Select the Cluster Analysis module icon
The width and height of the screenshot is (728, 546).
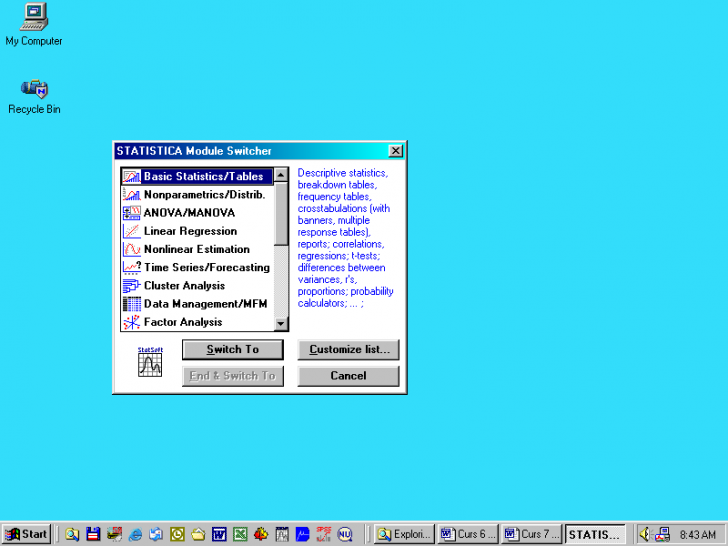(131, 286)
